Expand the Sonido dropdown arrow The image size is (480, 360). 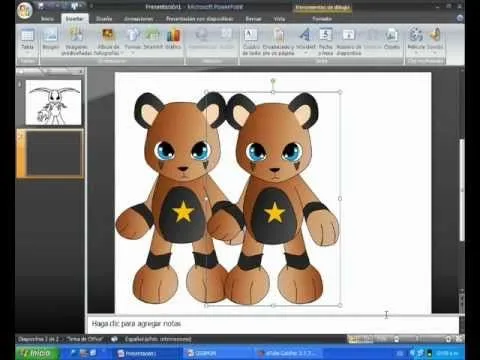435,53
